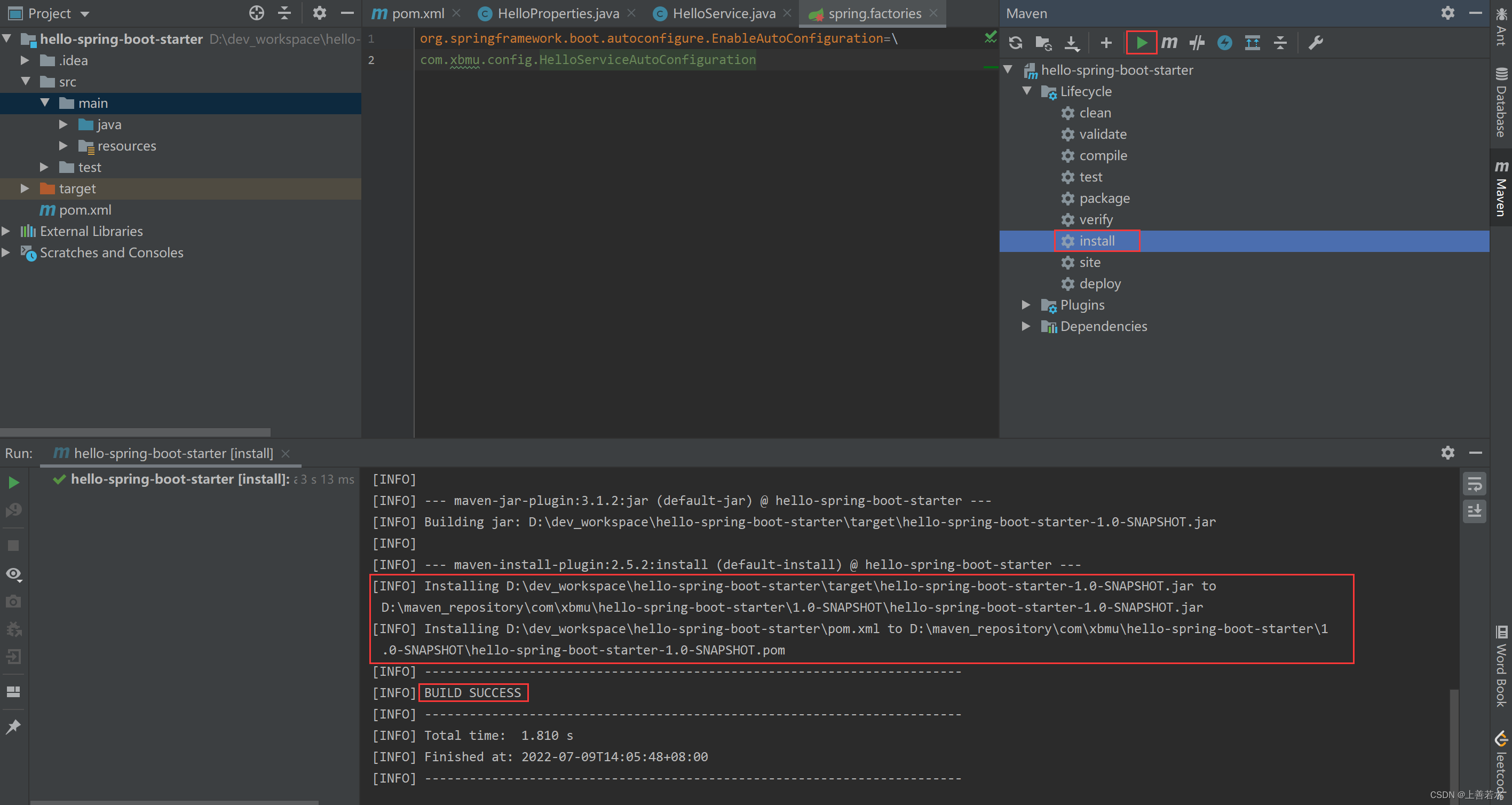
Task: Collapse the main folder
Action: 45,102
